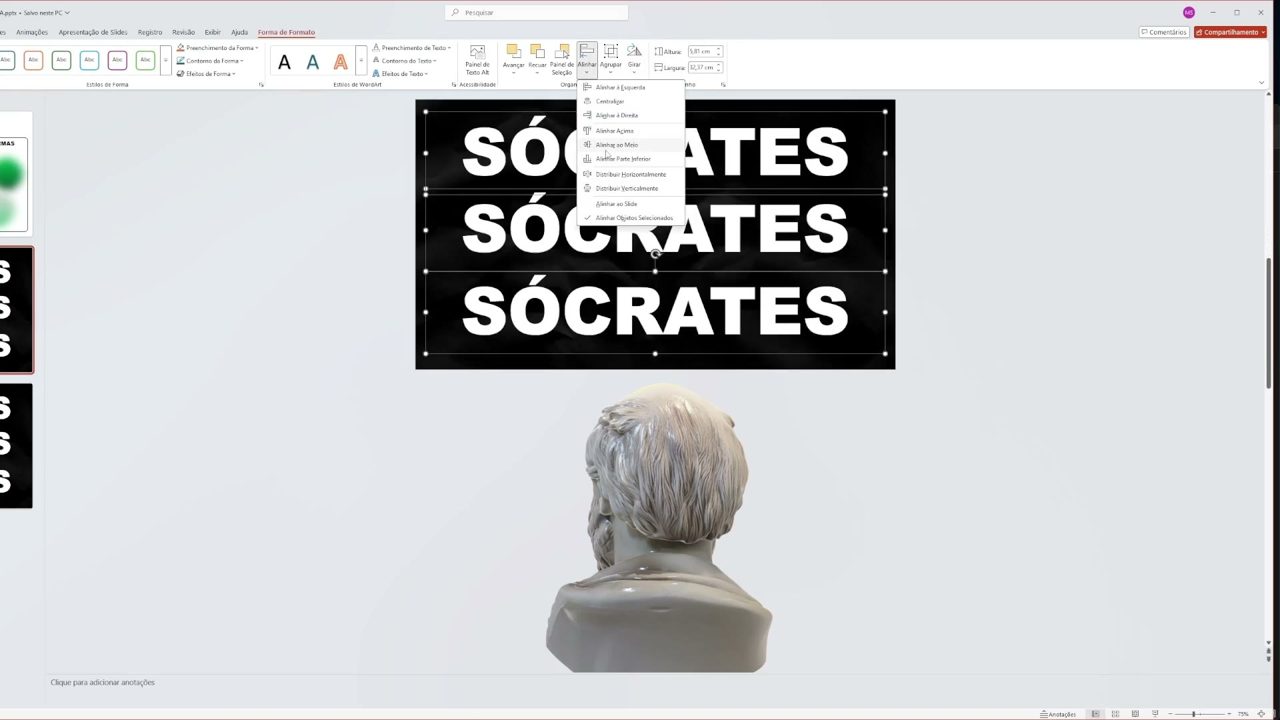Open the Exibir ribbon tab
The width and height of the screenshot is (1280, 720).
pyautogui.click(x=212, y=32)
